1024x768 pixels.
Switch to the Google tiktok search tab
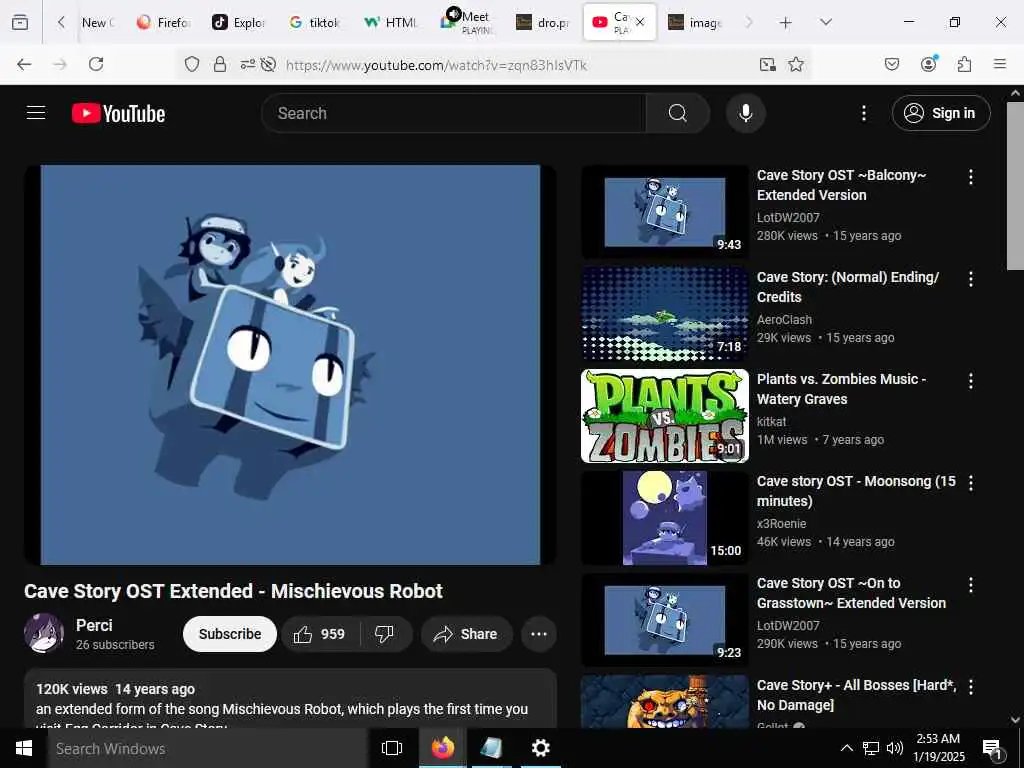tap(315, 22)
